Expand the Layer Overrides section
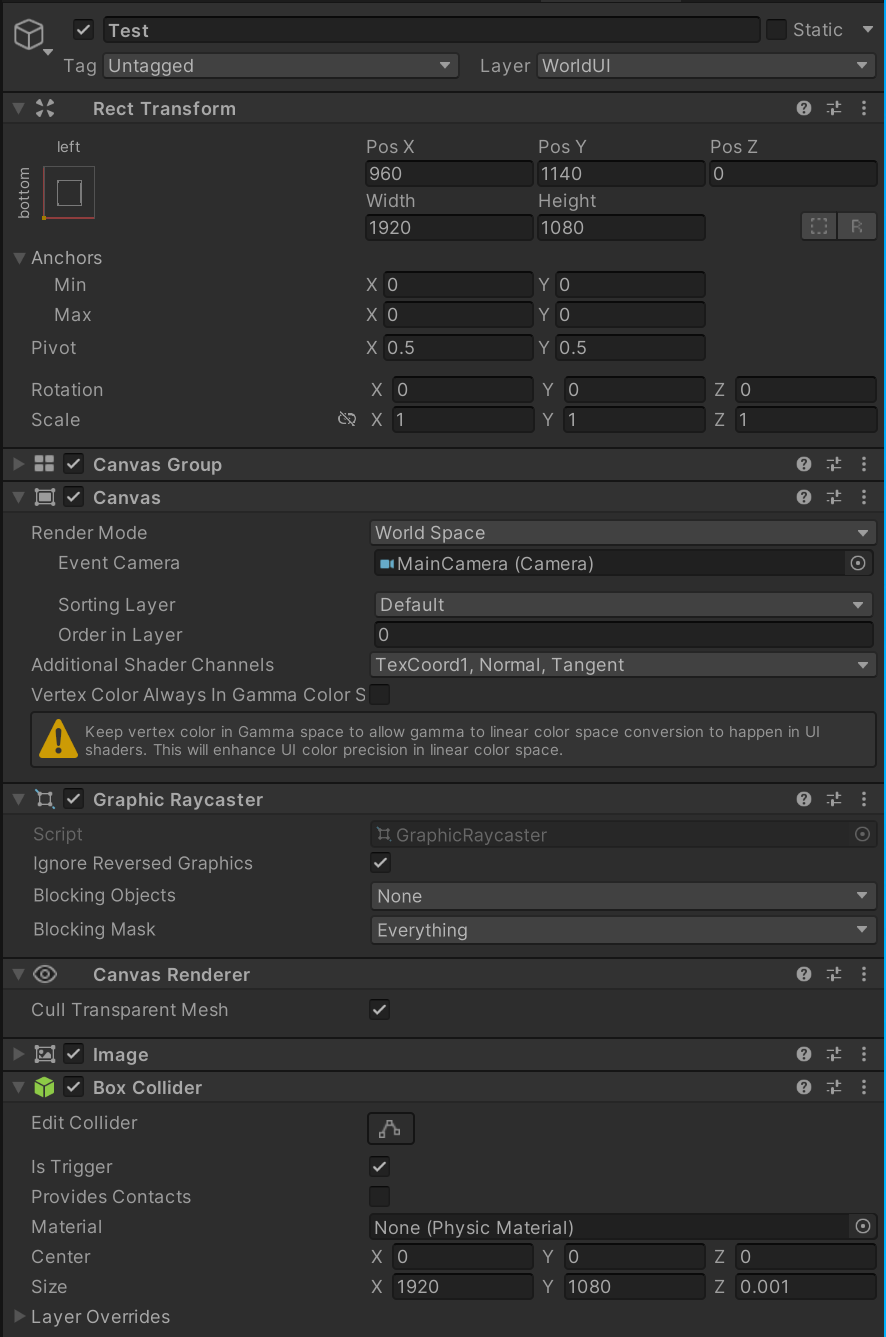Viewport: 886px width, 1337px height. (x=18, y=1317)
